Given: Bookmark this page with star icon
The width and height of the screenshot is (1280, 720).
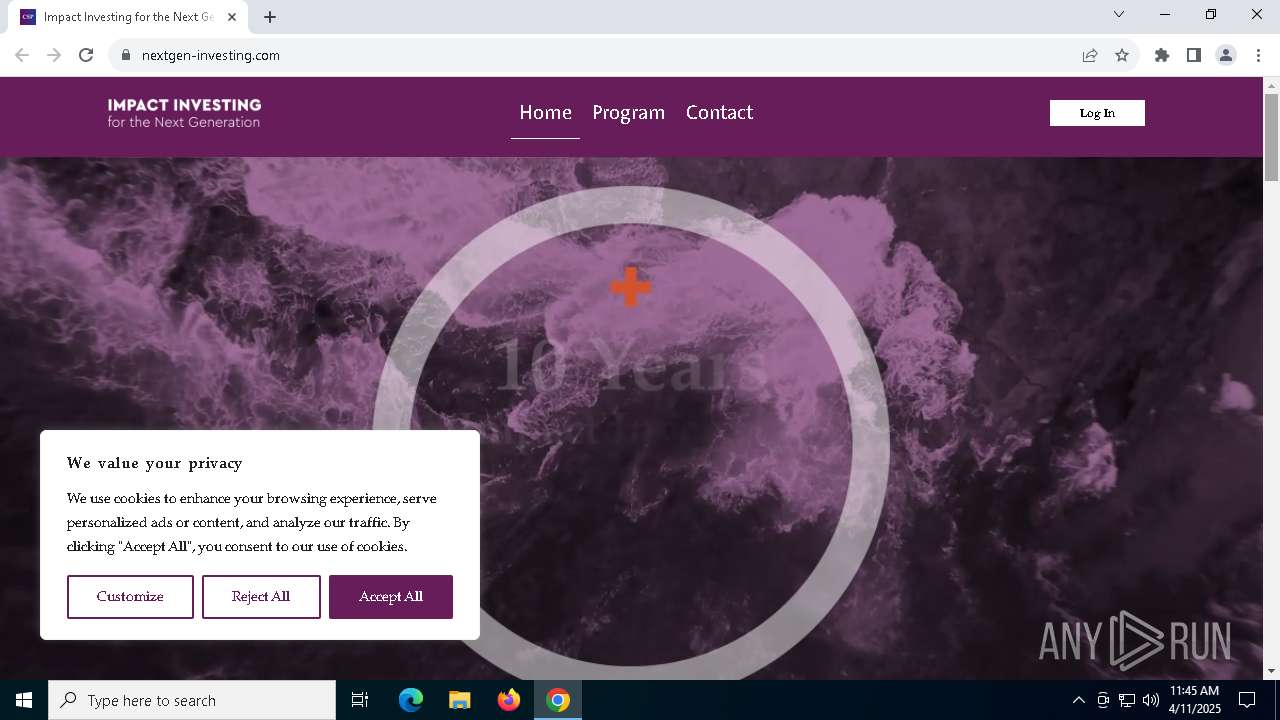Looking at the screenshot, I should click(x=1122, y=55).
